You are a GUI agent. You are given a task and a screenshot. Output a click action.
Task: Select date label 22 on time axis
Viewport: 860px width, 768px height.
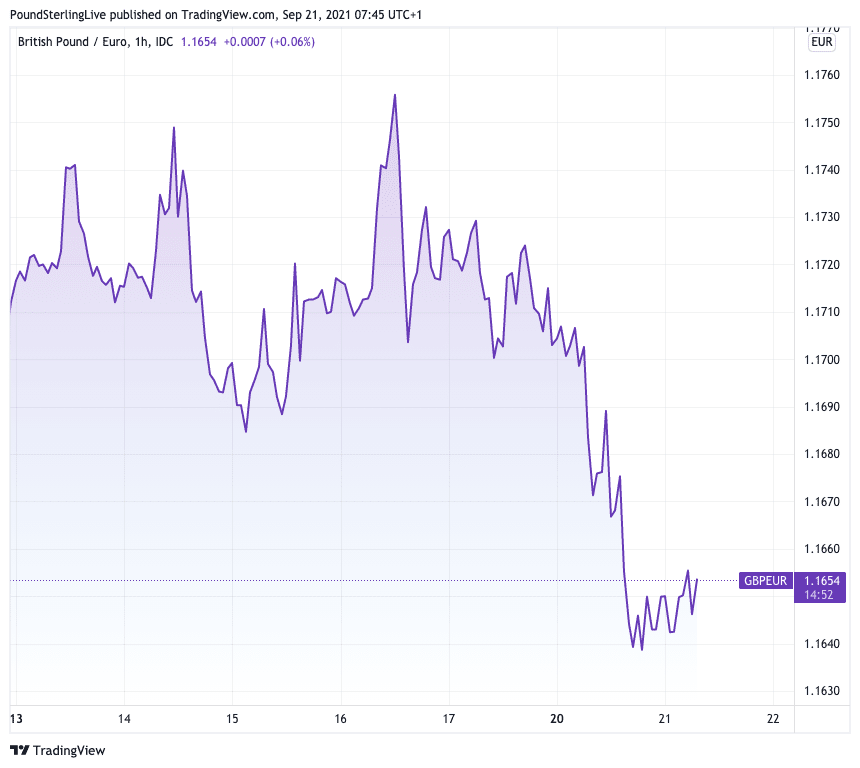pos(773,718)
